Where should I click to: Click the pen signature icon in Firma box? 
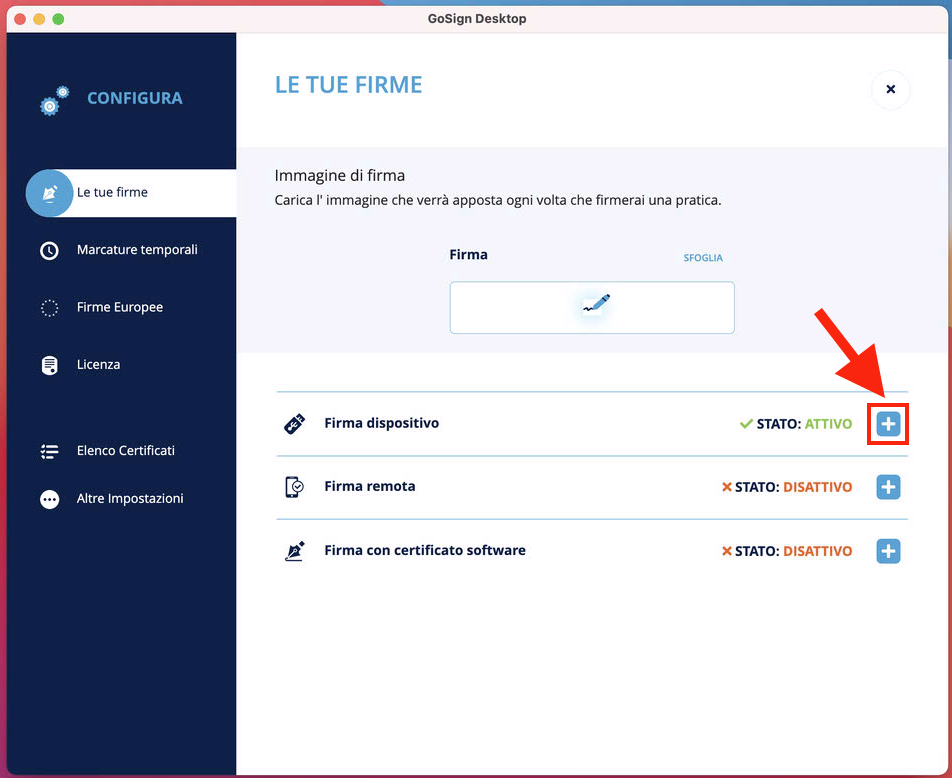[x=596, y=303]
